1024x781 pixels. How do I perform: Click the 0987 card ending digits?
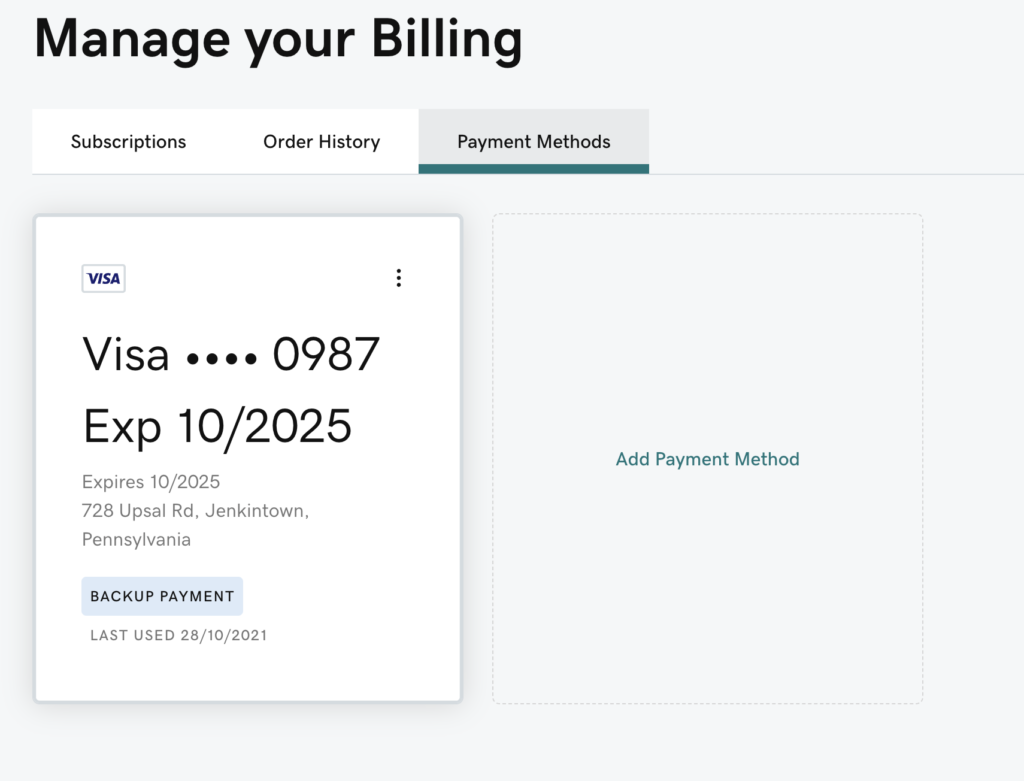pyautogui.click(x=326, y=354)
